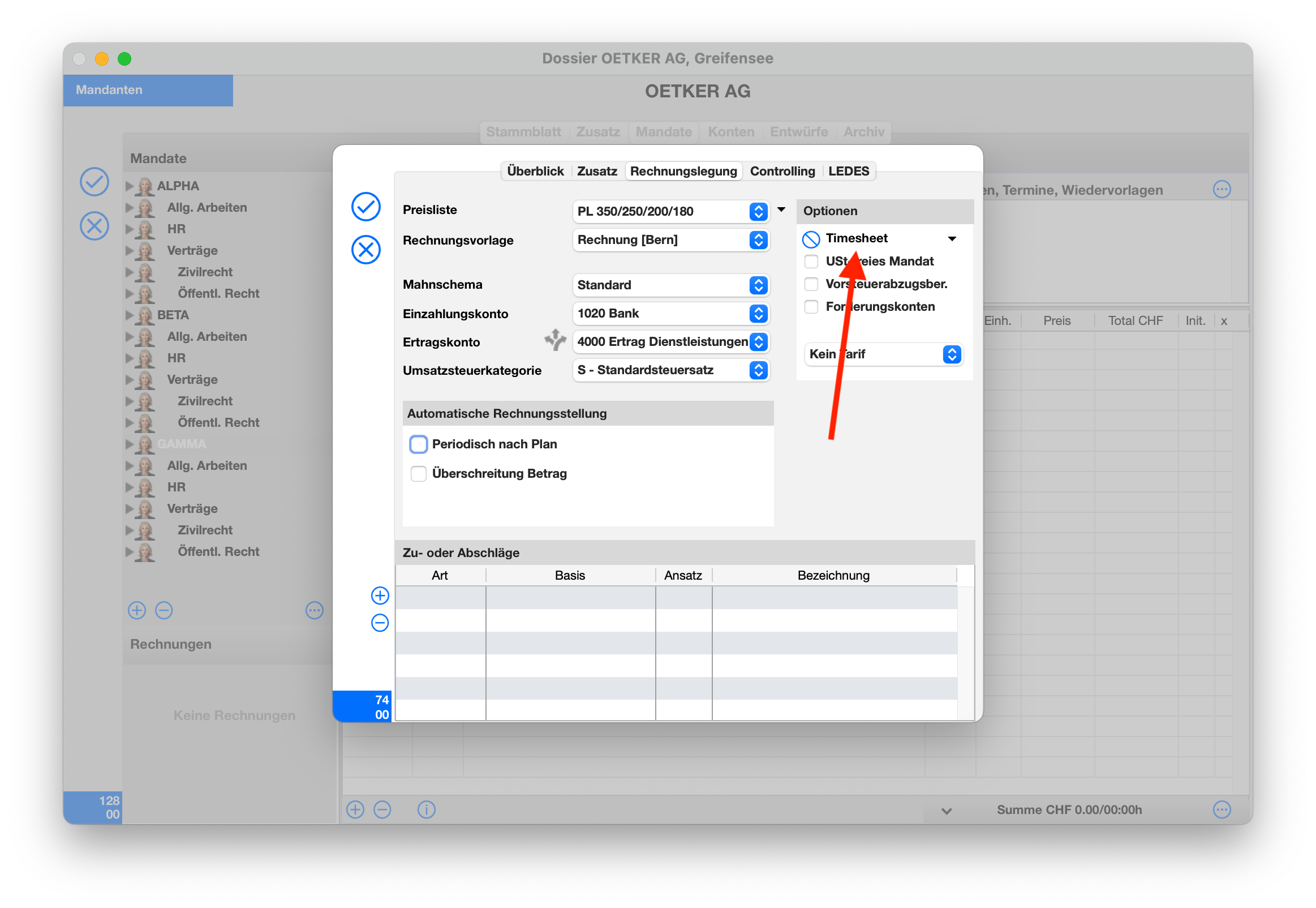Toggle the Periodisch nach Plan checkbox
The image size is (1316, 908).
click(x=418, y=444)
